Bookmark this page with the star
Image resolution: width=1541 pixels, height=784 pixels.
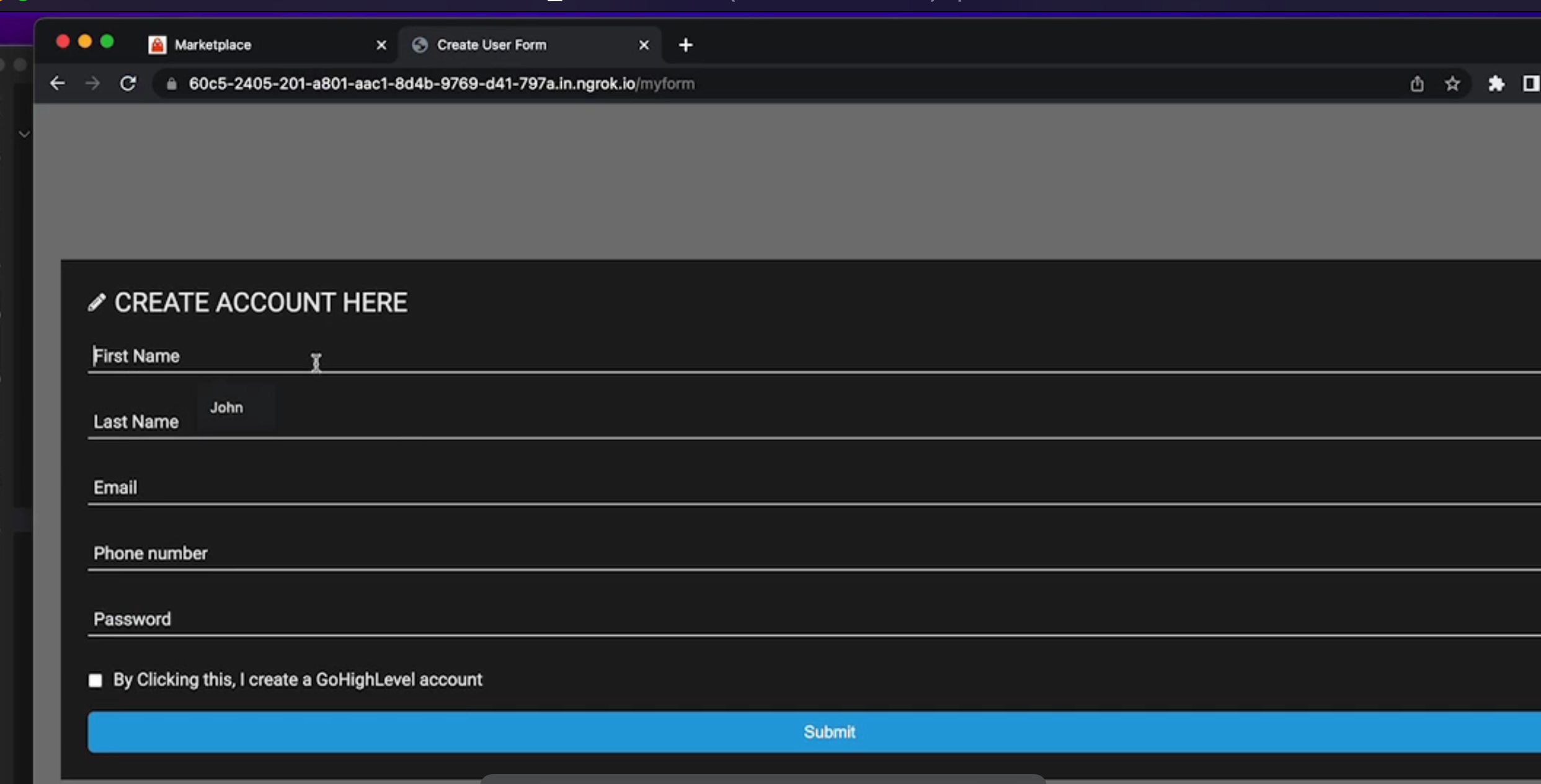coord(1452,84)
